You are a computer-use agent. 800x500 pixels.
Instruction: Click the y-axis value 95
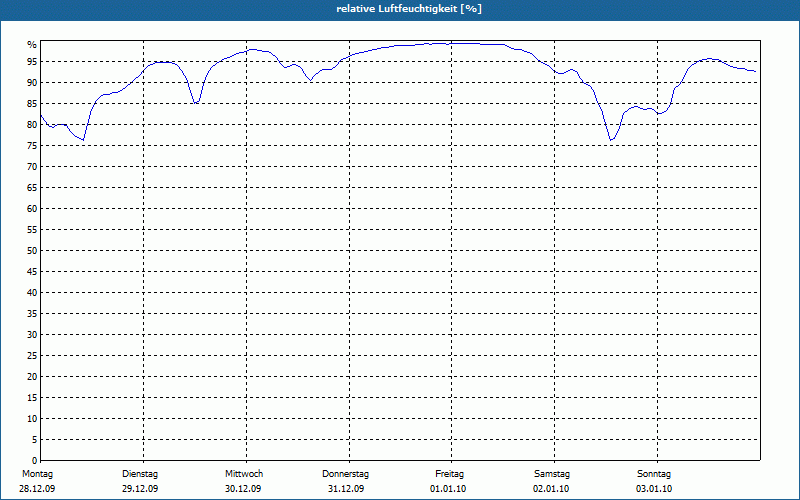coord(32,62)
